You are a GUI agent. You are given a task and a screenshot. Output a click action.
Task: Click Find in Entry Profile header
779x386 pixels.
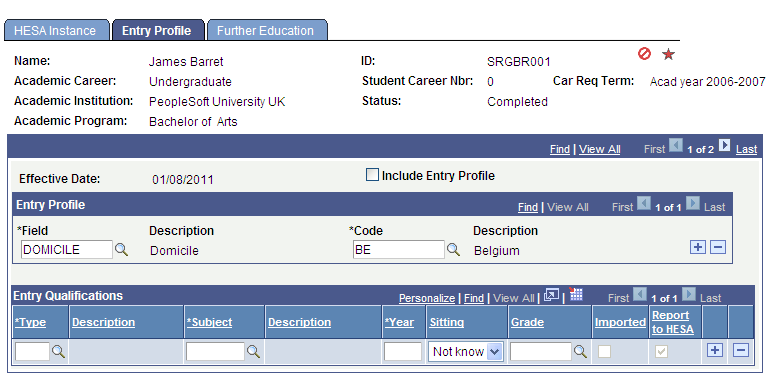pyautogui.click(x=528, y=207)
